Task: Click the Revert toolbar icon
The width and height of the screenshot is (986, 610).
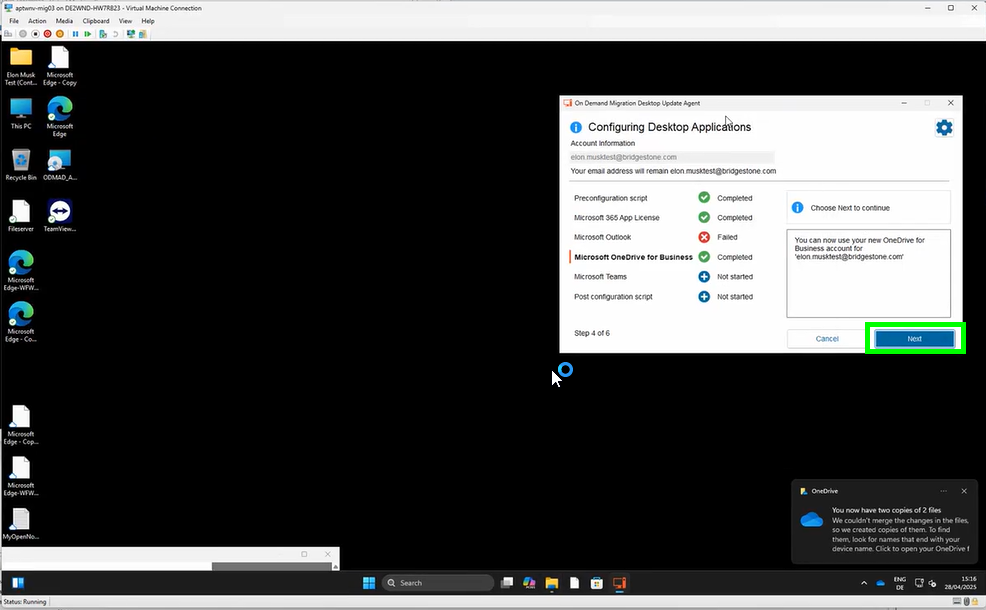Action: 115,34
